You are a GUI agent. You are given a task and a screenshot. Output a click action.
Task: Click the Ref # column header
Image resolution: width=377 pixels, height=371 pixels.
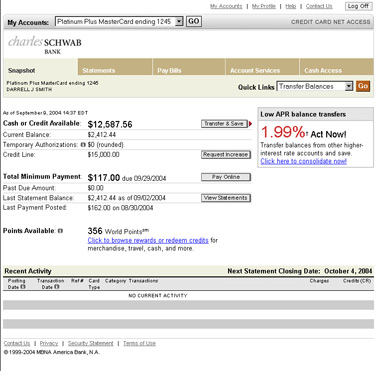point(77,281)
